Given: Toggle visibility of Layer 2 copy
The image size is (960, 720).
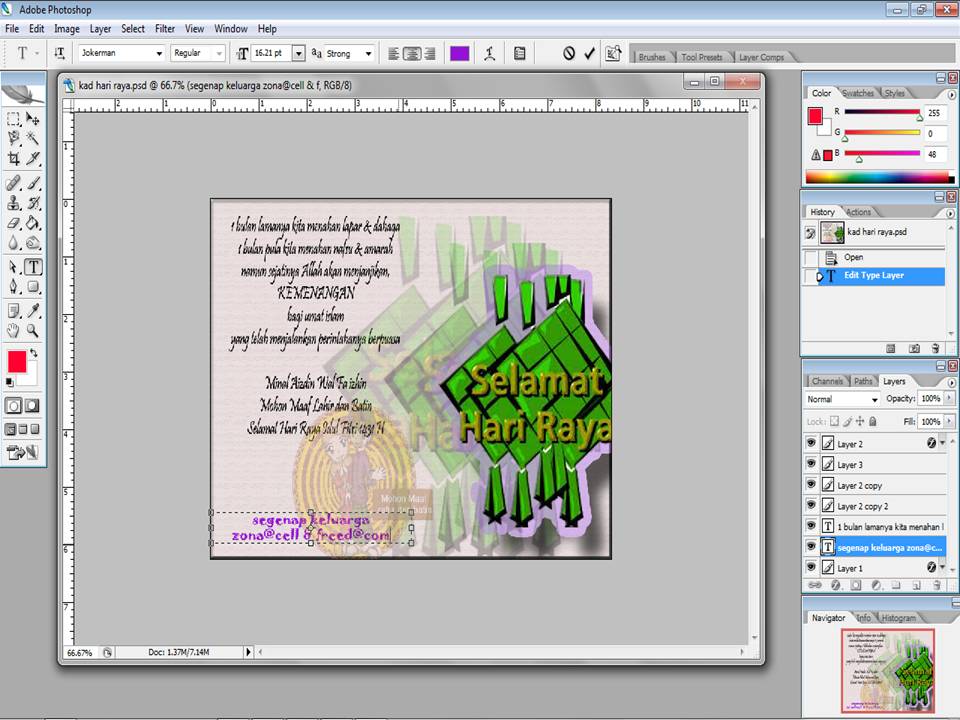Looking at the screenshot, I should pos(811,484).
